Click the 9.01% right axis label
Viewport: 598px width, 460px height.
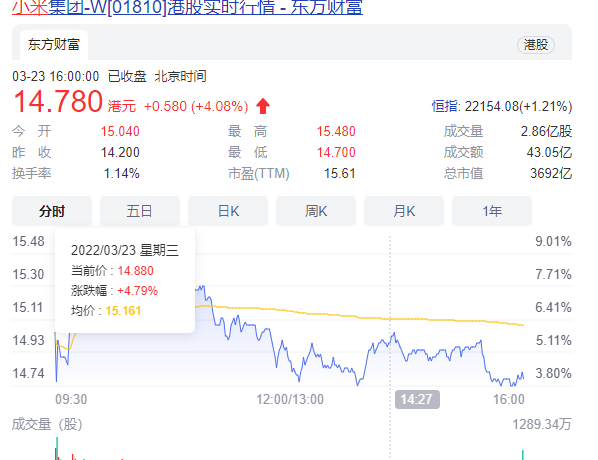(x=553, y=241)
